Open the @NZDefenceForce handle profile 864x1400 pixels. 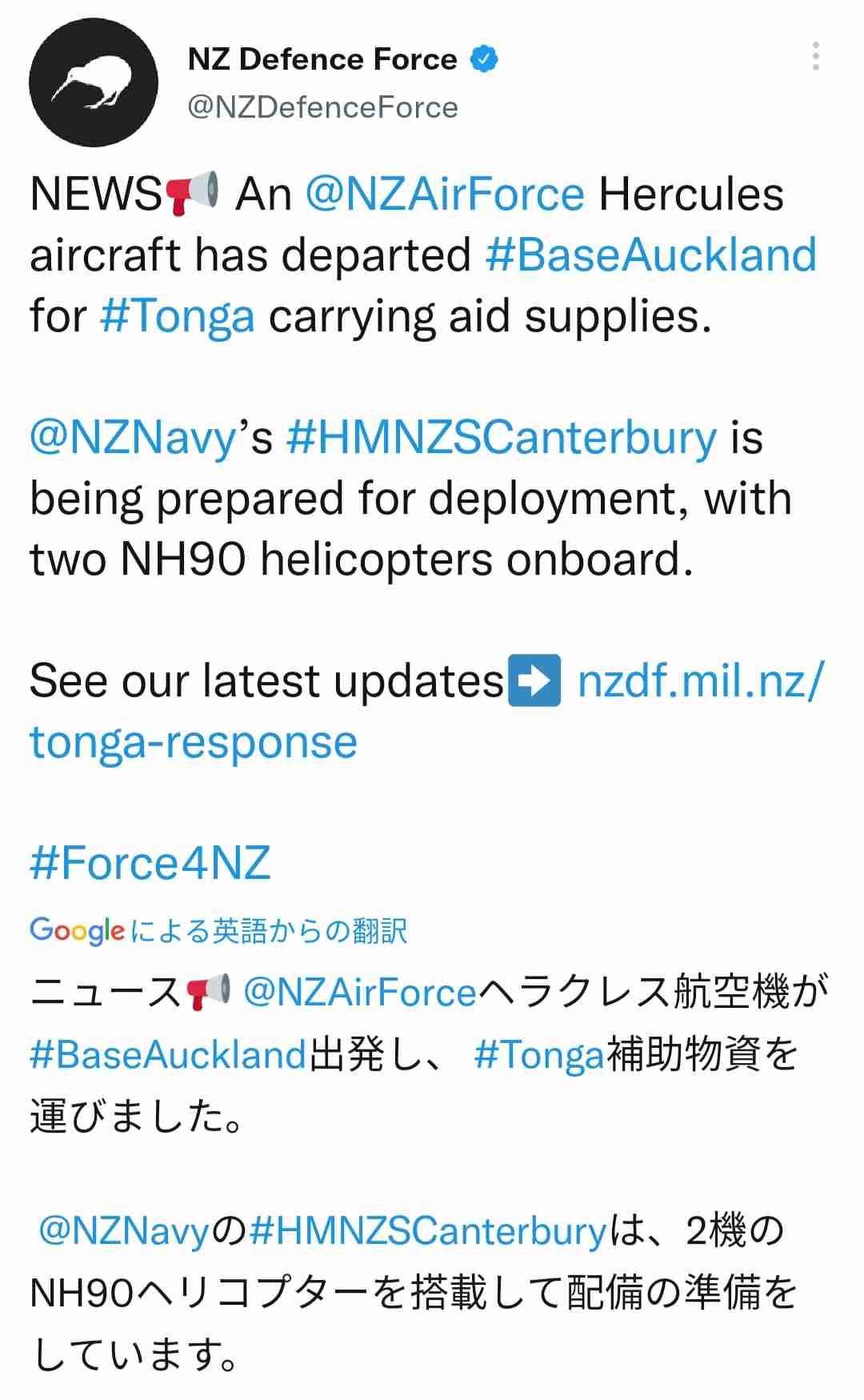[x=322, y=107]
